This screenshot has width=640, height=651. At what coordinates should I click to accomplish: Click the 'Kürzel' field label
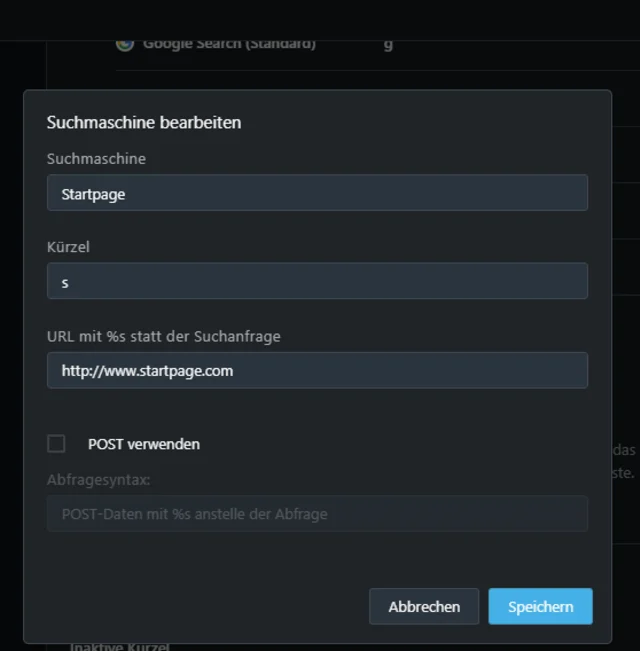point(68,246)
